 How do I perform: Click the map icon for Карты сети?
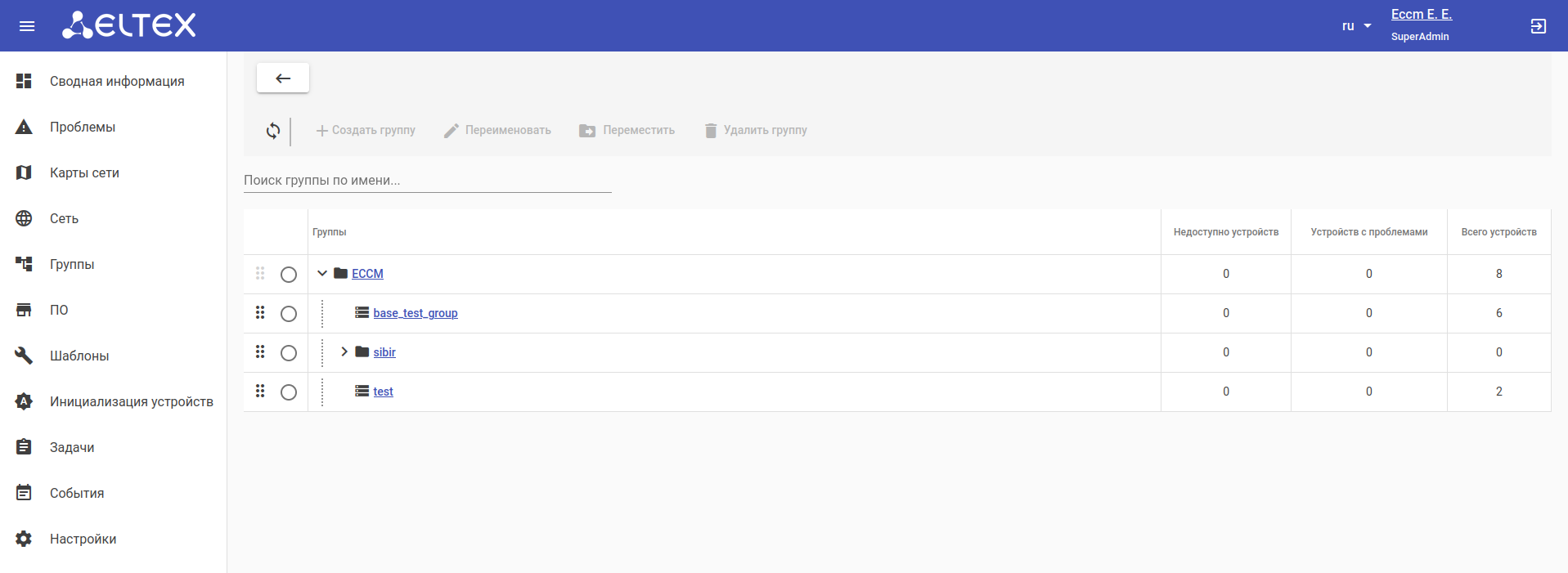click(24, 172)
